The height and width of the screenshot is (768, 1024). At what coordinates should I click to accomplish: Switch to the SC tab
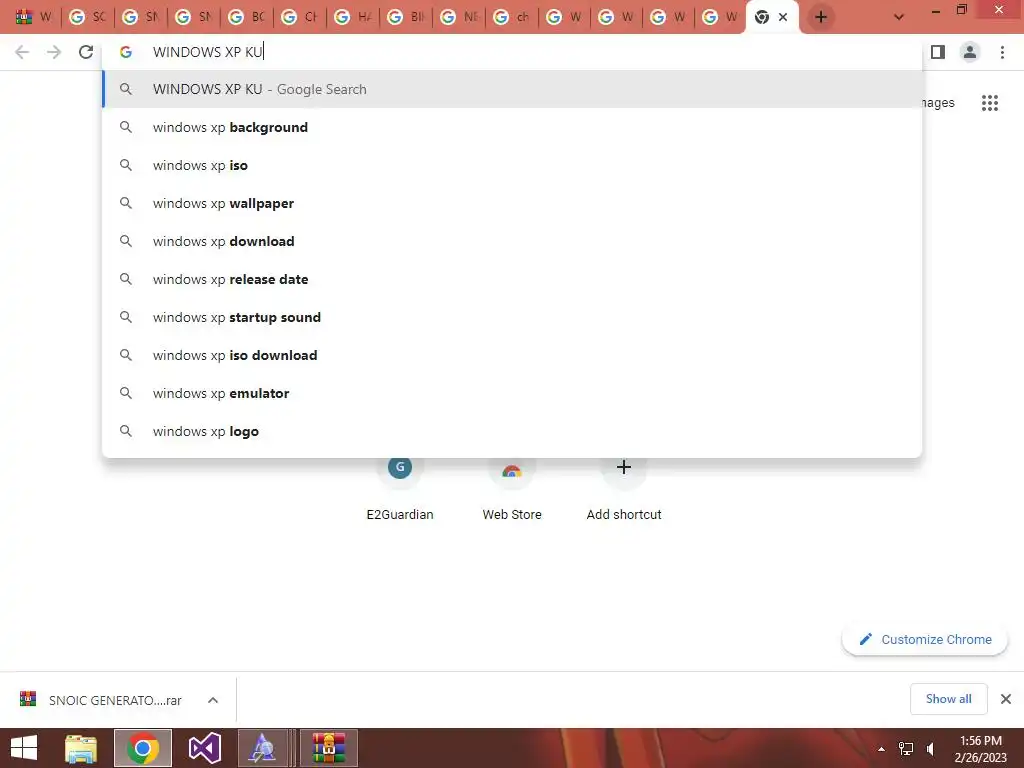(x=88, y=17)
